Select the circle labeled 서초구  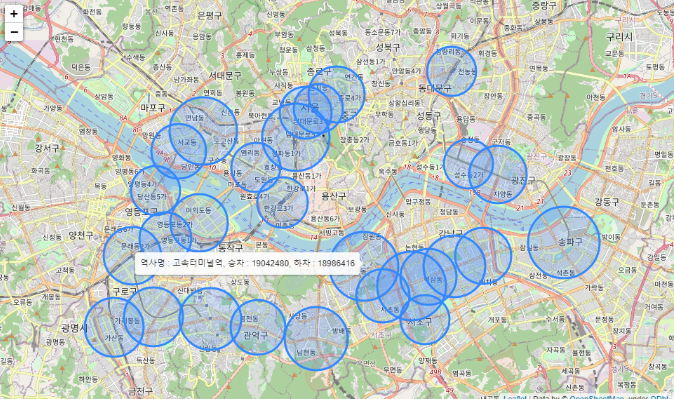pos(425,319)
